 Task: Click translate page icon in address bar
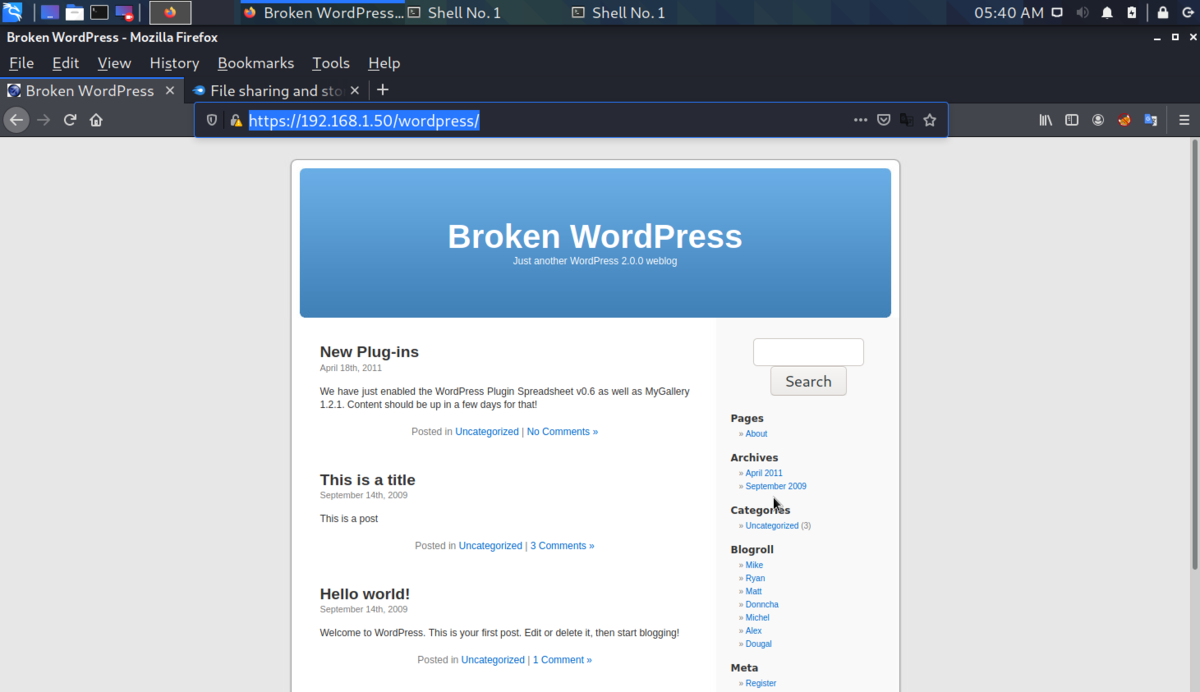[906, 120]
